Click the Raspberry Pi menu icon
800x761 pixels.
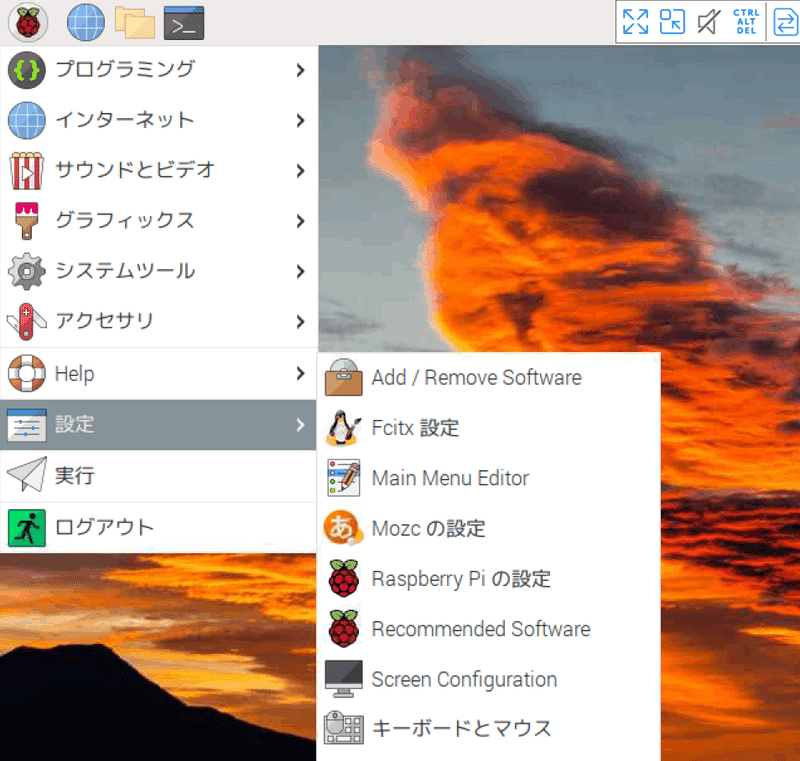[x=27, y=22]
